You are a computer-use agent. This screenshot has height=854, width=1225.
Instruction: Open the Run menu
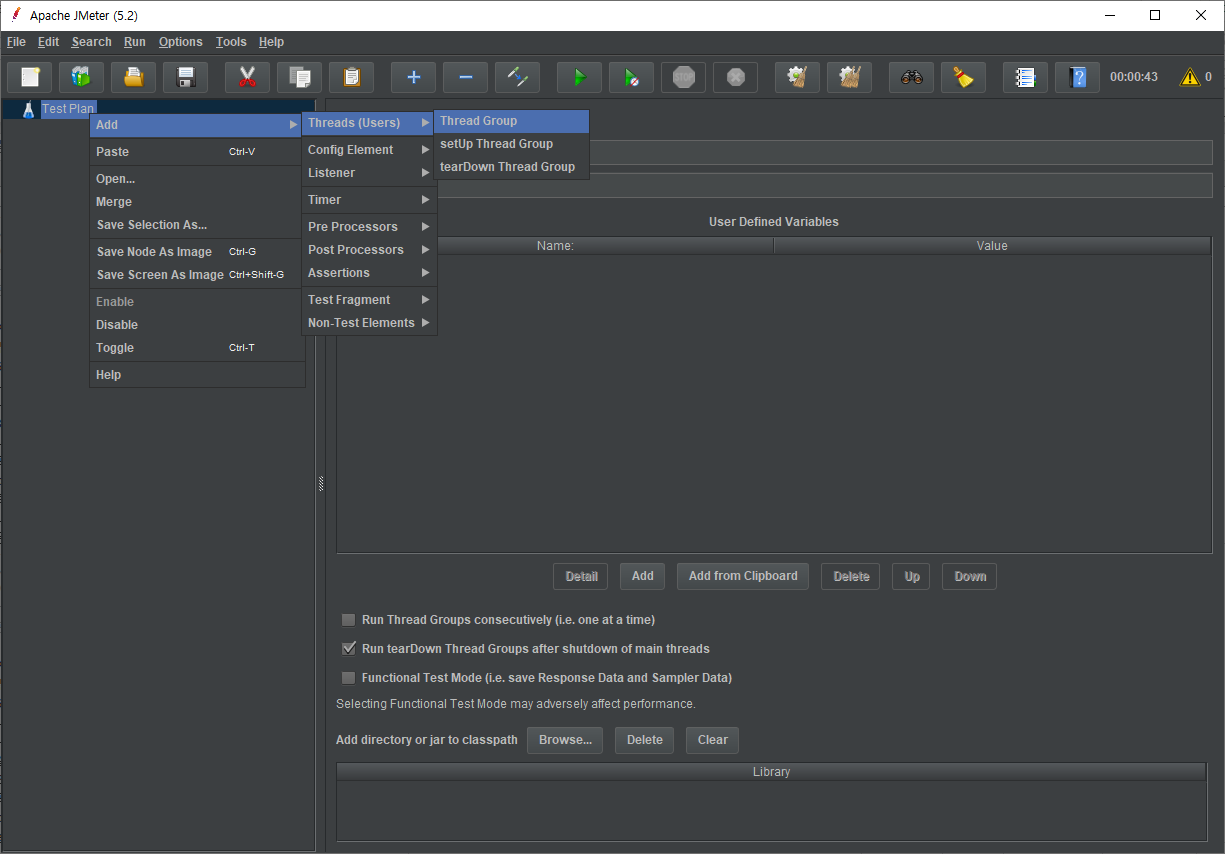click(135, 42)
